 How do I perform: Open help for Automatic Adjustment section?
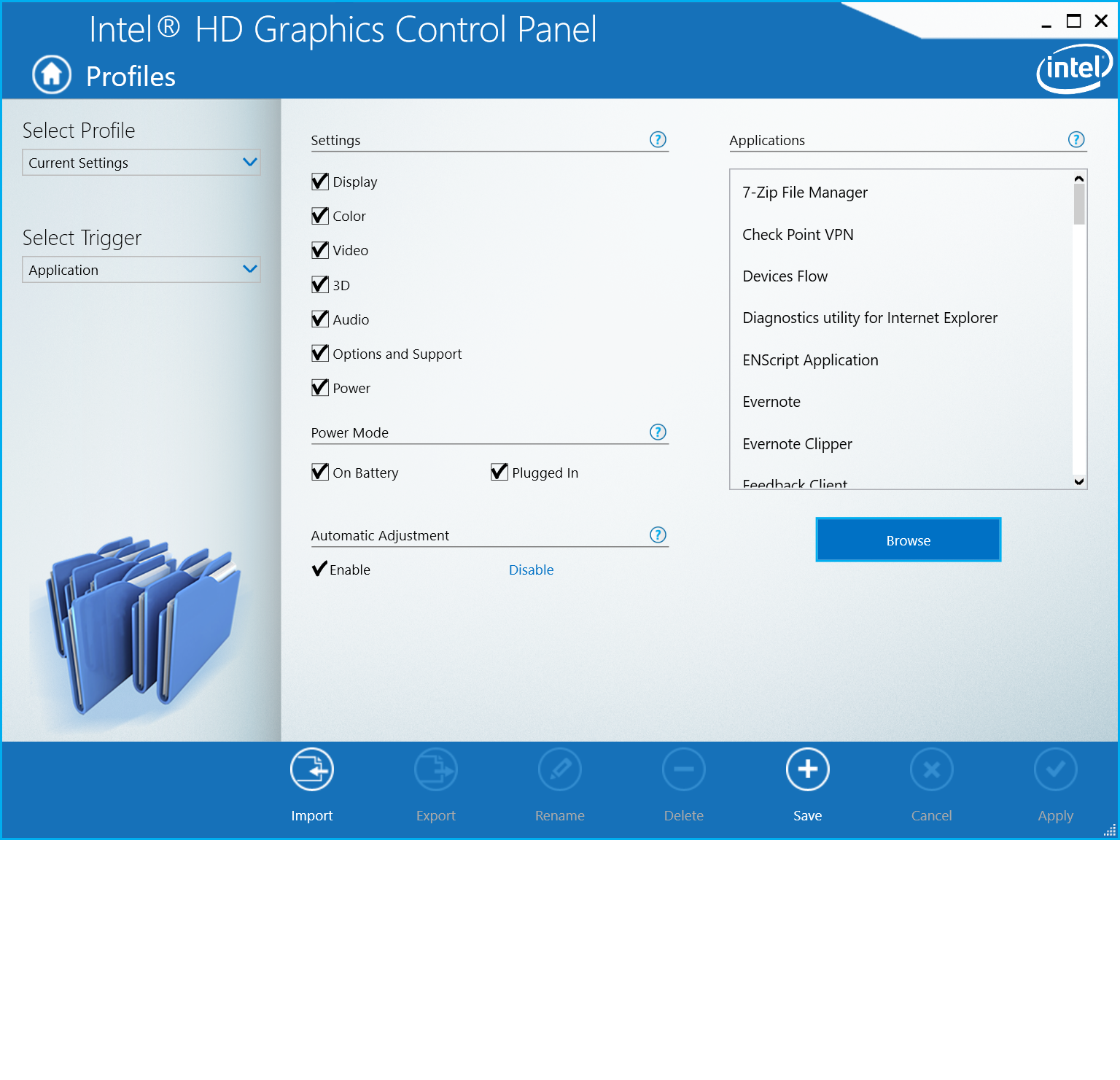658,535
